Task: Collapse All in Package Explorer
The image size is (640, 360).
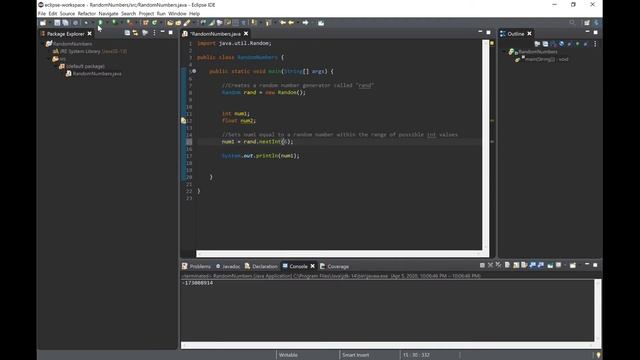Action: coord(127,33)
